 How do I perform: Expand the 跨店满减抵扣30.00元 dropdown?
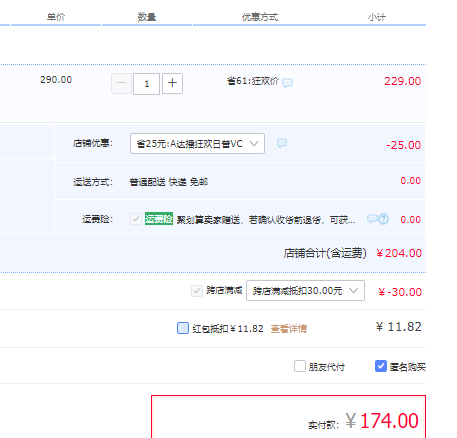(x=305, y=291)
